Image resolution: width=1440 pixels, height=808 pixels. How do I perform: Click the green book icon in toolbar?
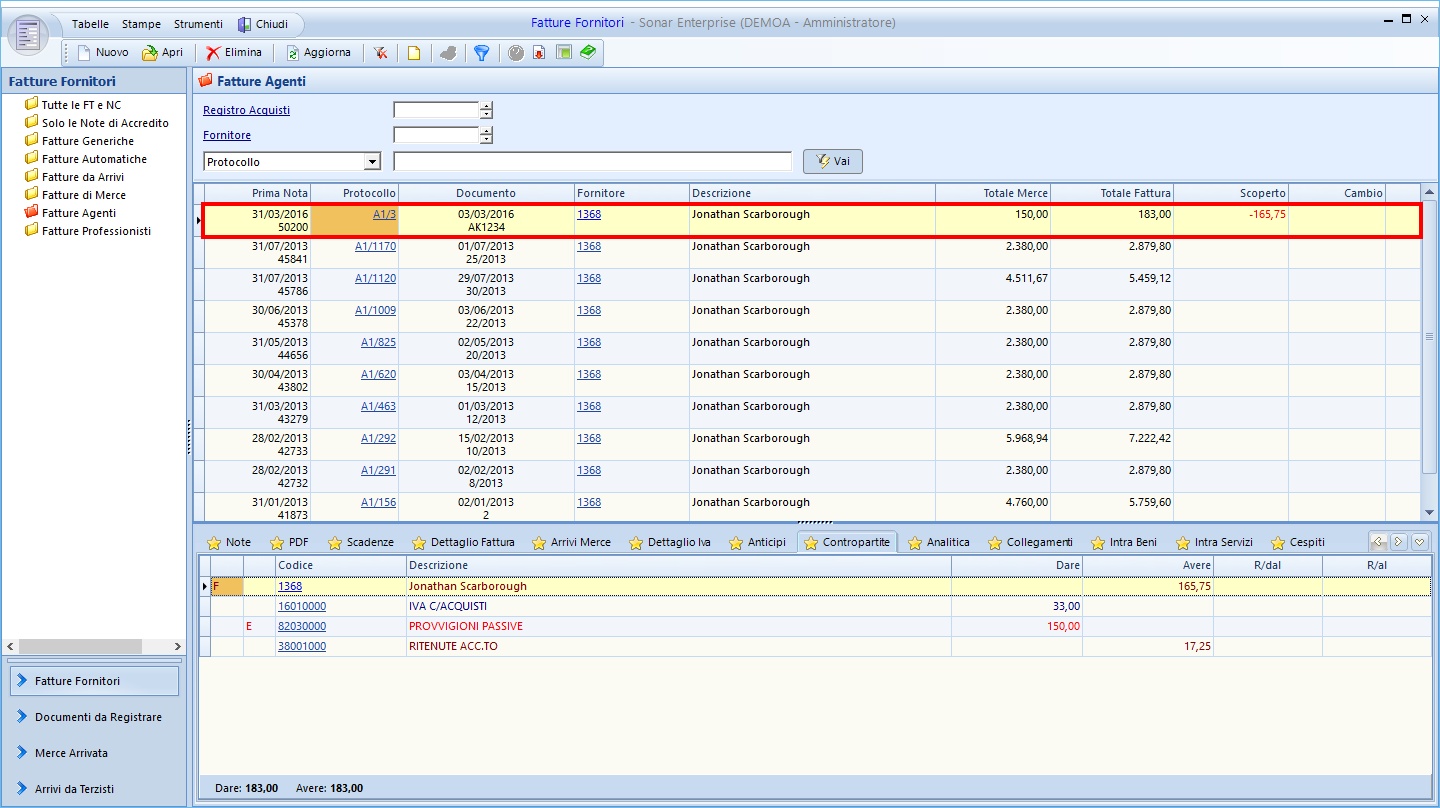[587, 52]
